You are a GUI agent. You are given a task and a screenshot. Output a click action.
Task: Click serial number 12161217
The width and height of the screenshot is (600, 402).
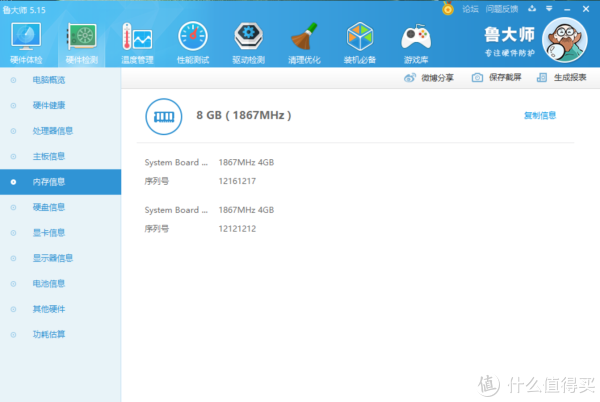(237, 181)
